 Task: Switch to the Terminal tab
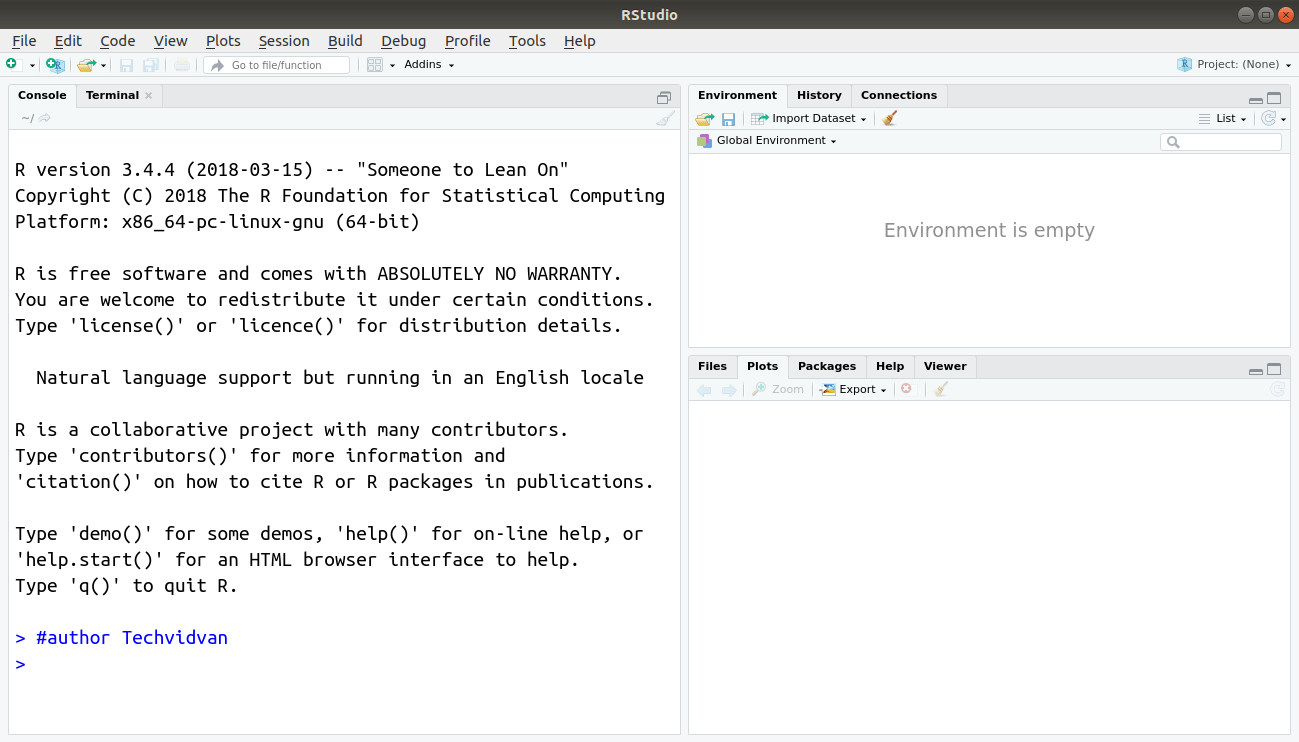(111, 95)
